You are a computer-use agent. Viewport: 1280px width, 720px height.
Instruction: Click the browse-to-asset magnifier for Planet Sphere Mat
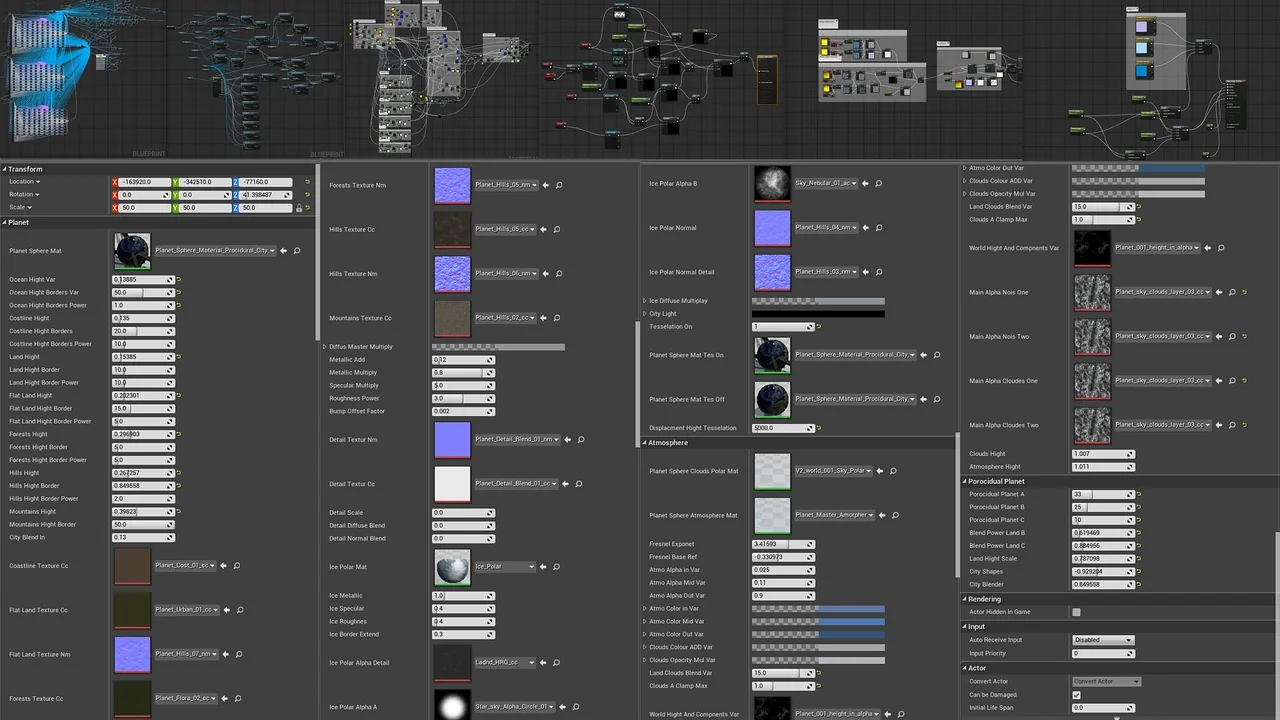[297, 251]
